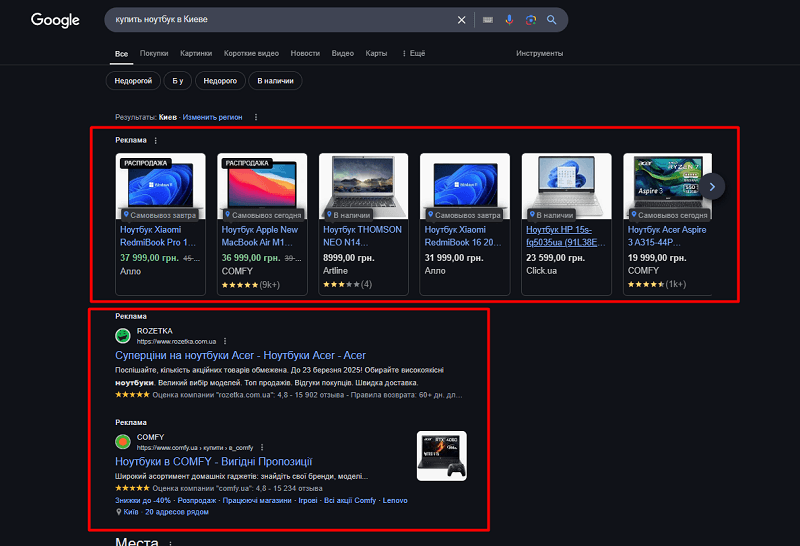This screenshot has width=800, height=546.
Task: Open the Карты tab
Action: click(376, 53)
